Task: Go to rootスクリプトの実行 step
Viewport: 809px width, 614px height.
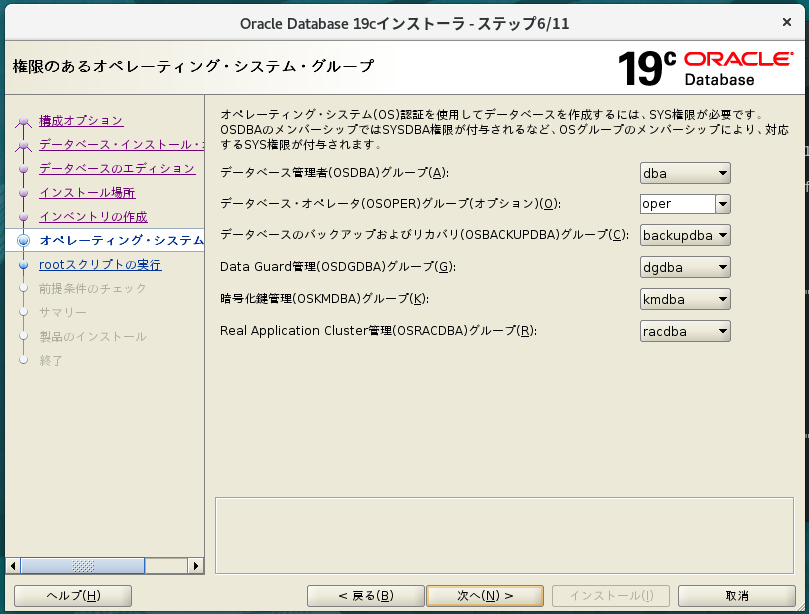Action: click(100, 265)
